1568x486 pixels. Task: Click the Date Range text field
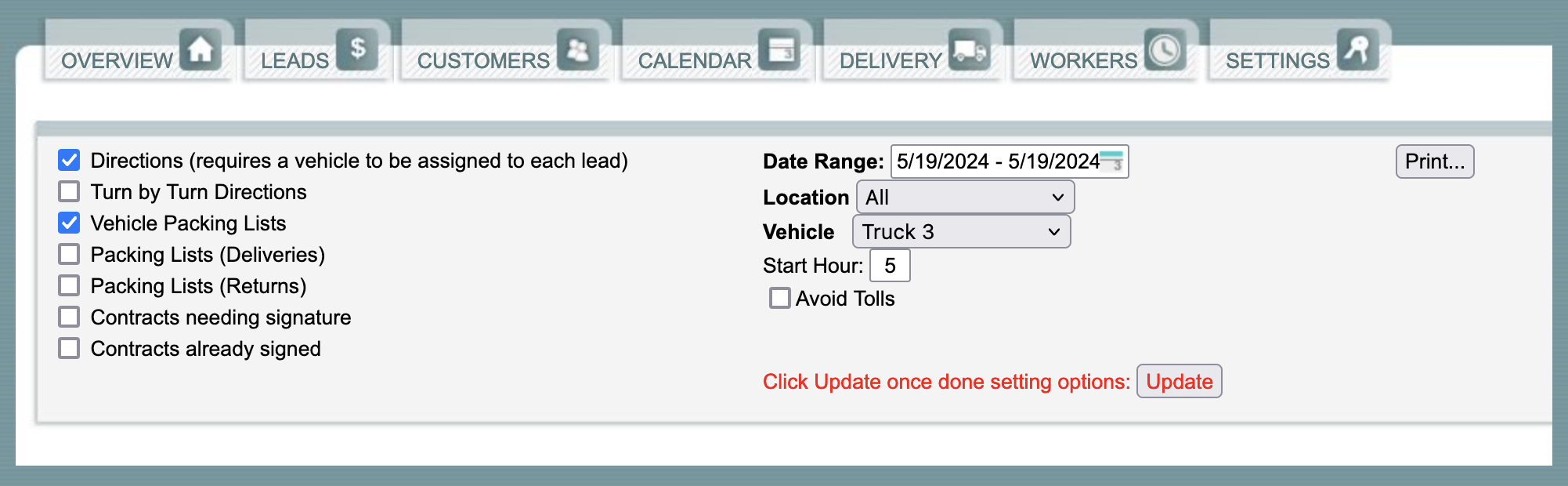click(1009, 161)
